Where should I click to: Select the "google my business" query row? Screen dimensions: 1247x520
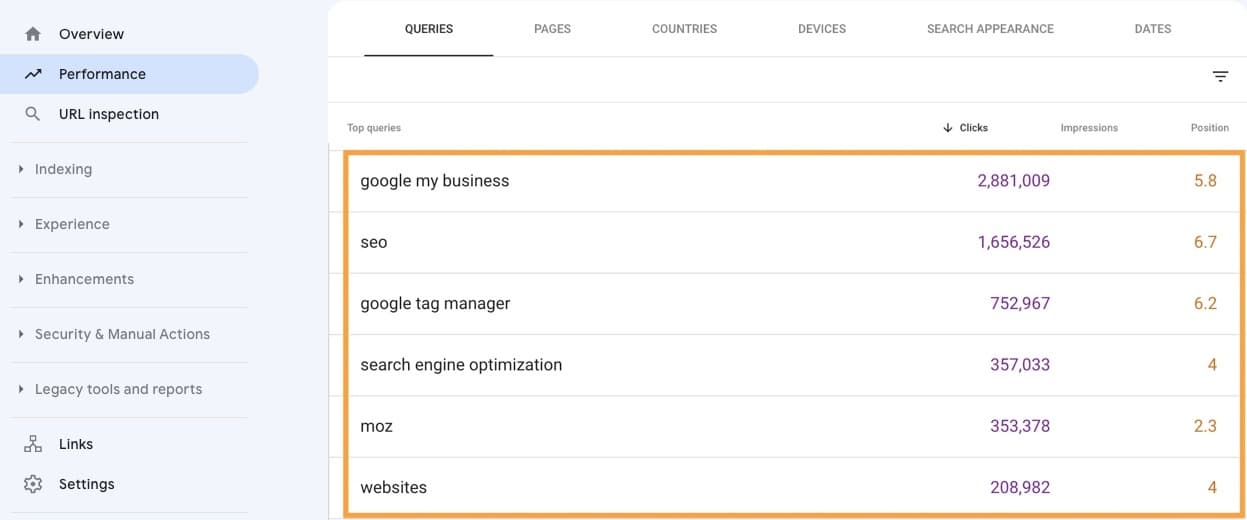click(435, 181)
